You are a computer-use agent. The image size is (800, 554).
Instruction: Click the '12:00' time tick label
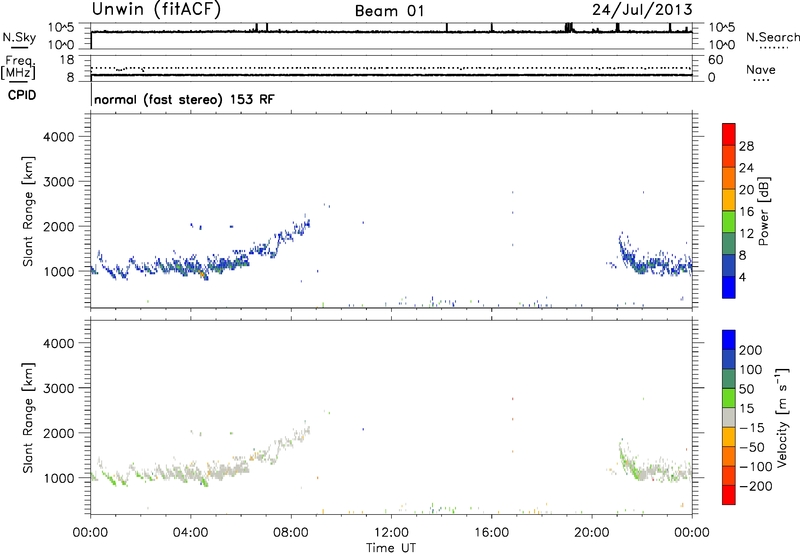coord(391,533)
